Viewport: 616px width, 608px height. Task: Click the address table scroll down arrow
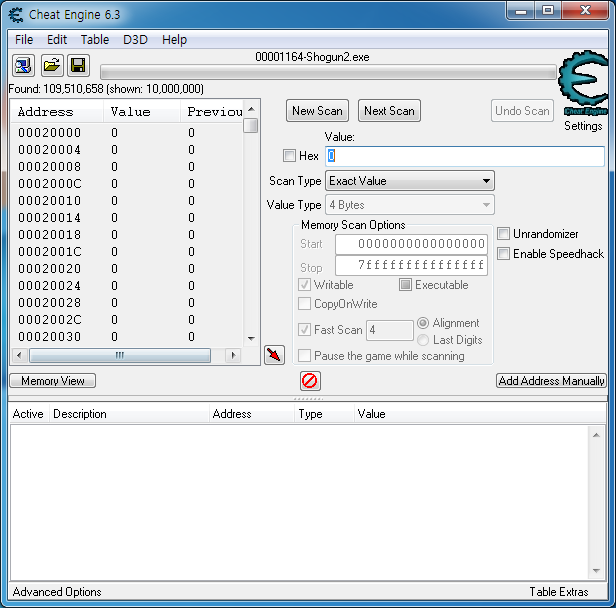point(596,570)
